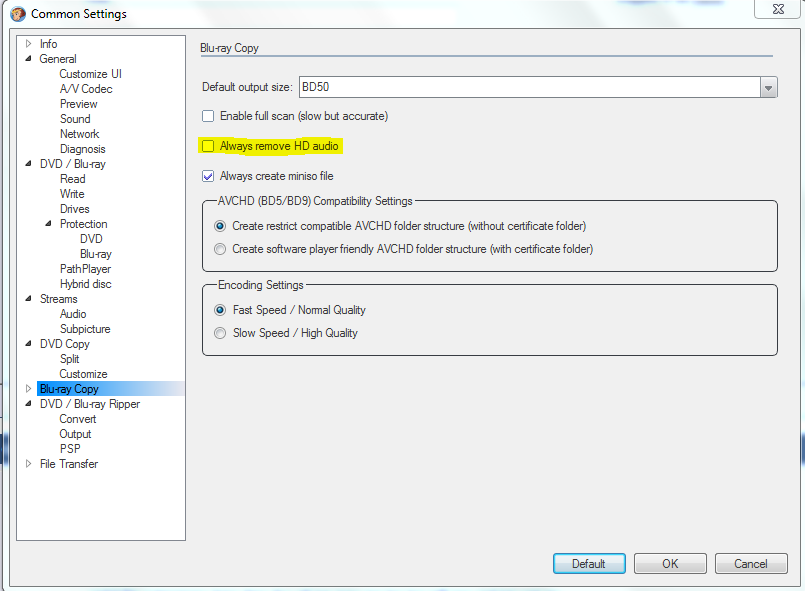This screenshot has height=591, width=805.
Task: Open File Transfer settings
Action: 69,464
